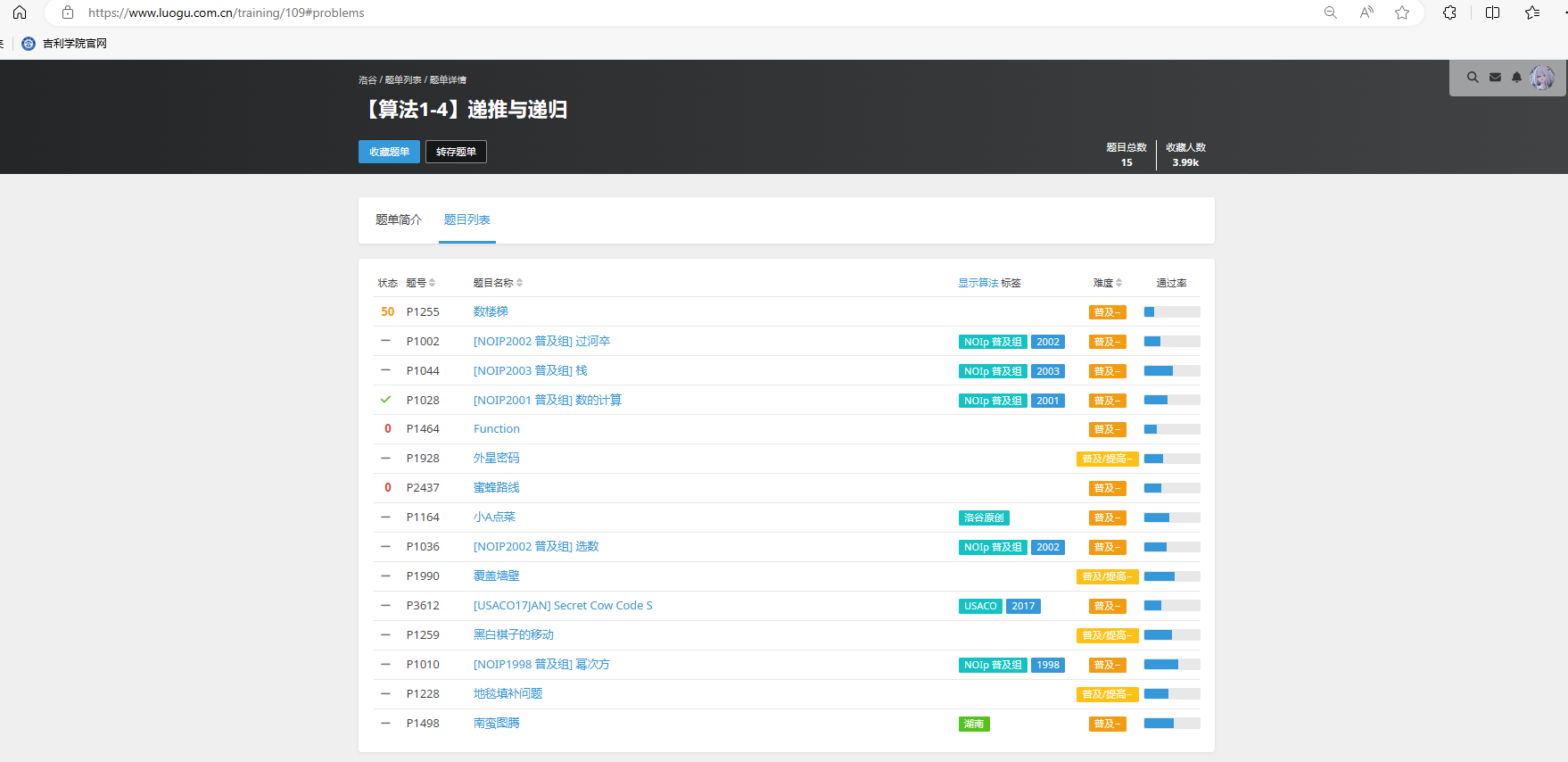
Task: Open the 数楼梯 problem link
Action: coord(491,311)
